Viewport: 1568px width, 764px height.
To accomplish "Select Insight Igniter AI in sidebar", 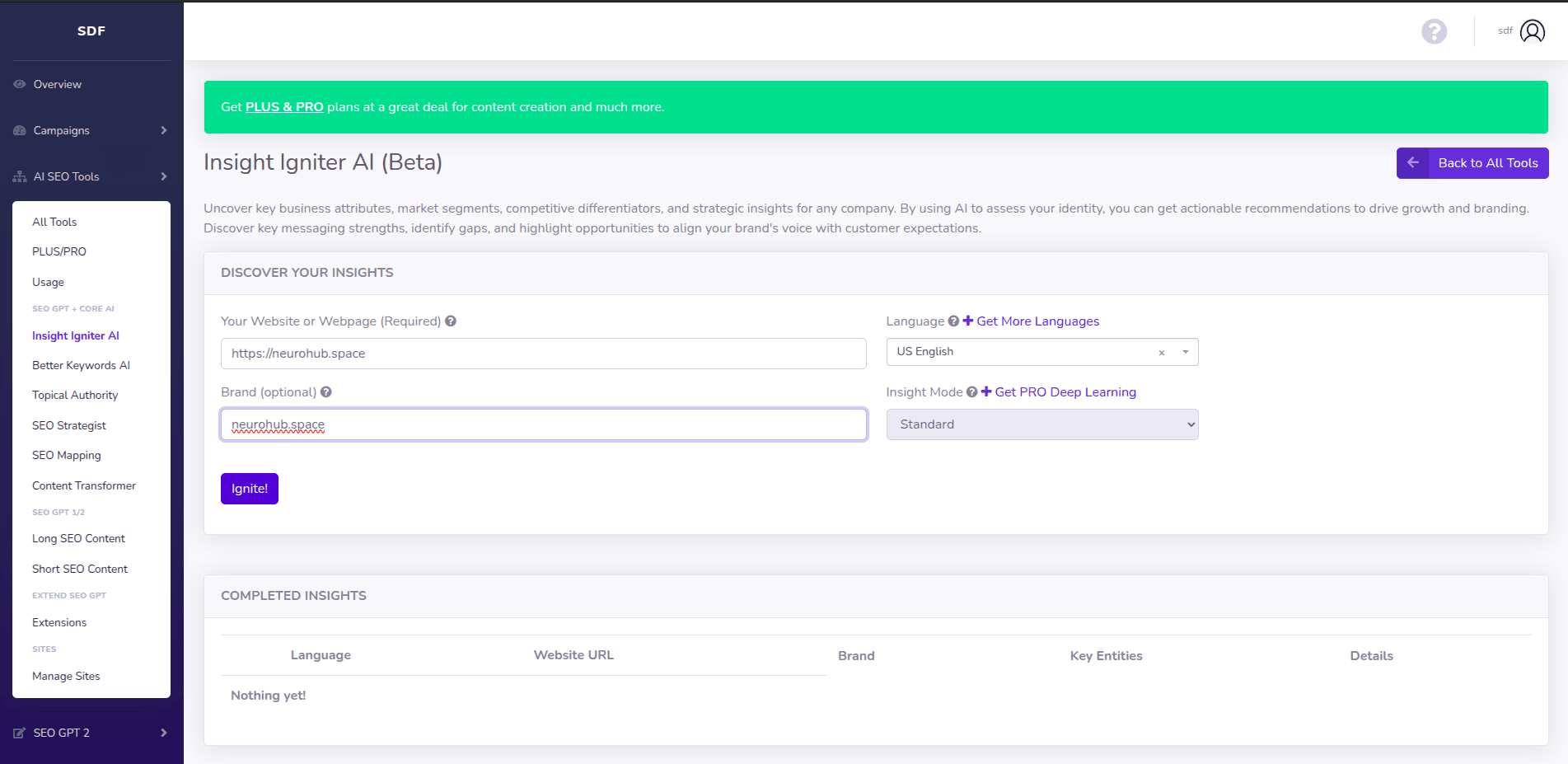I will (76, 335).
